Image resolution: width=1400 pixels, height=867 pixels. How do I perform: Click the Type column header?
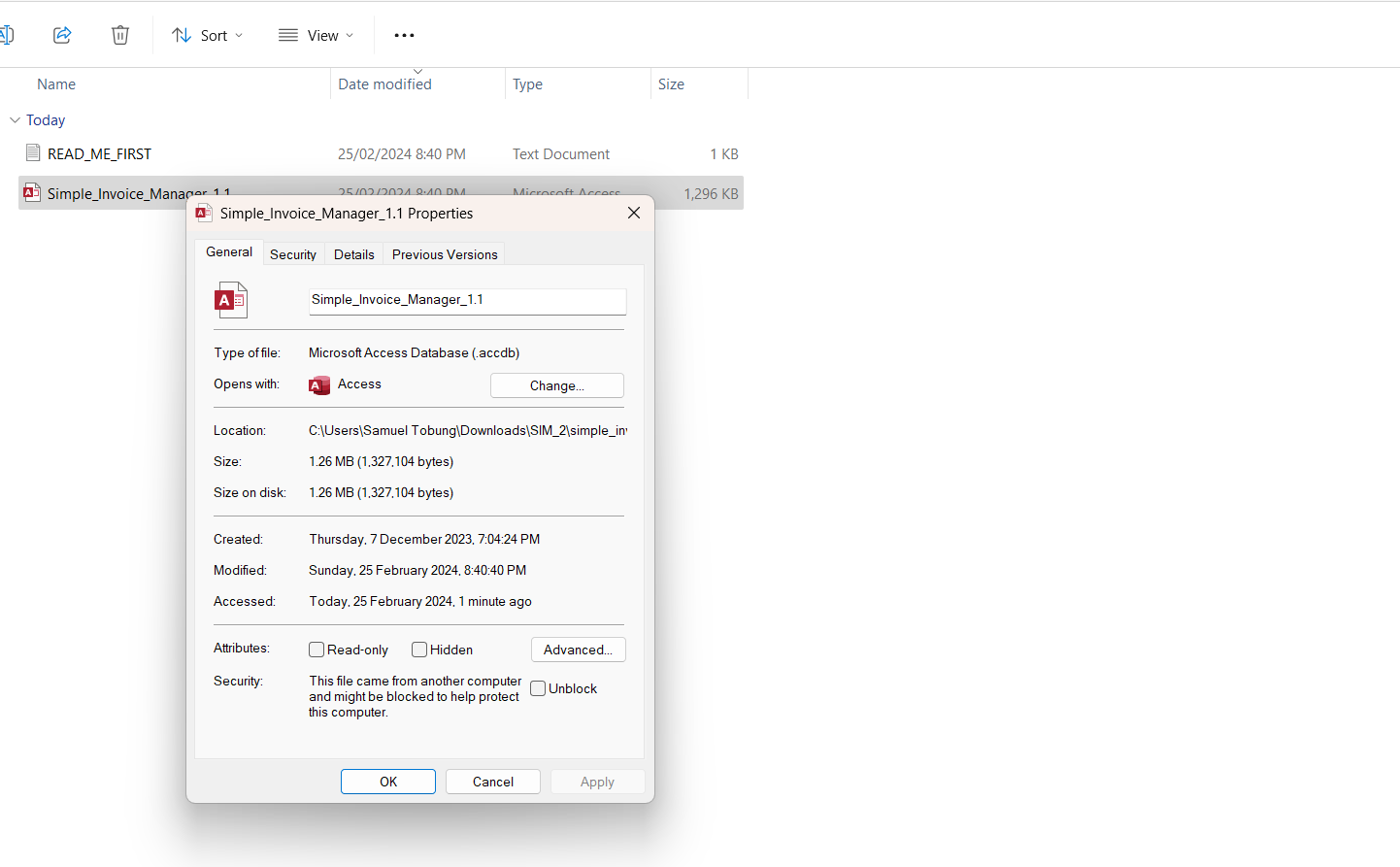coord(527,84)
